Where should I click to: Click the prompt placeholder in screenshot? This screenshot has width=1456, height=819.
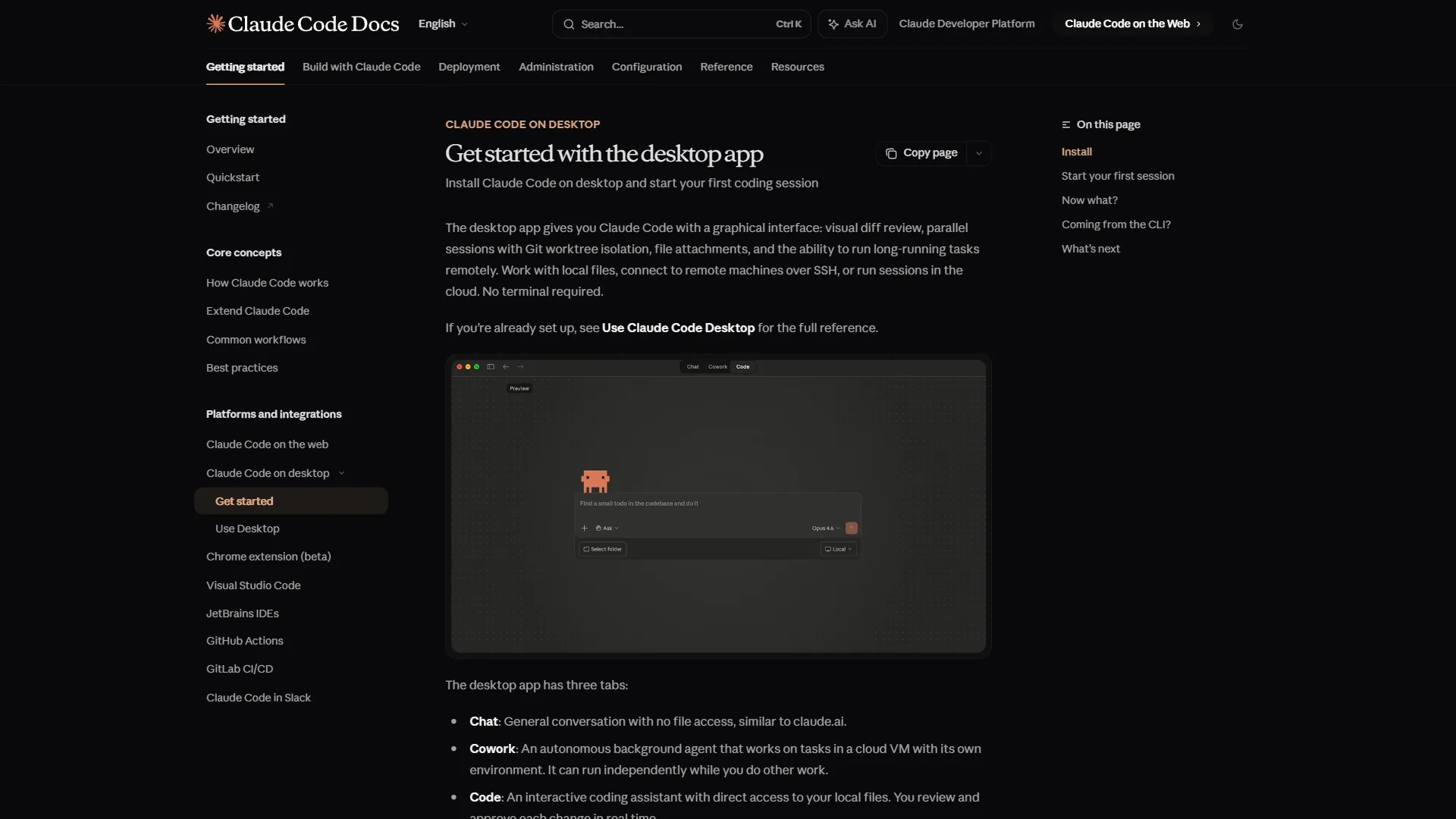(639, 504)
